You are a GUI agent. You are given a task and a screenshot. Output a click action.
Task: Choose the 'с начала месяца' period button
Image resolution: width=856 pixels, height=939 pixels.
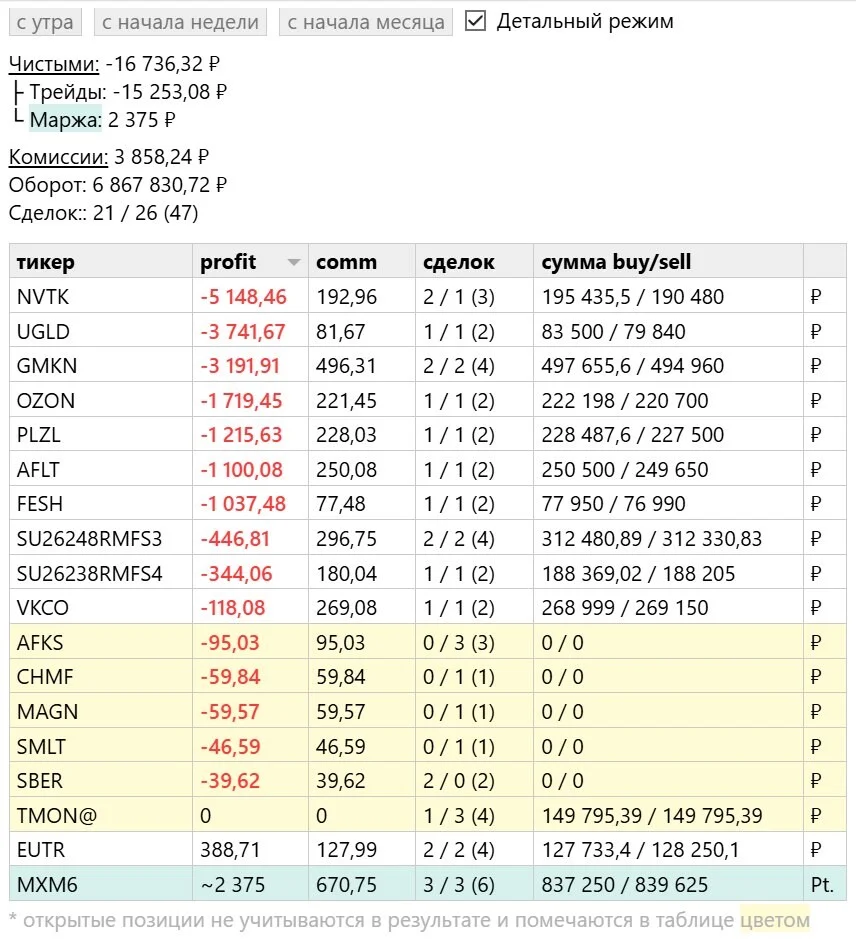[365, 23]
